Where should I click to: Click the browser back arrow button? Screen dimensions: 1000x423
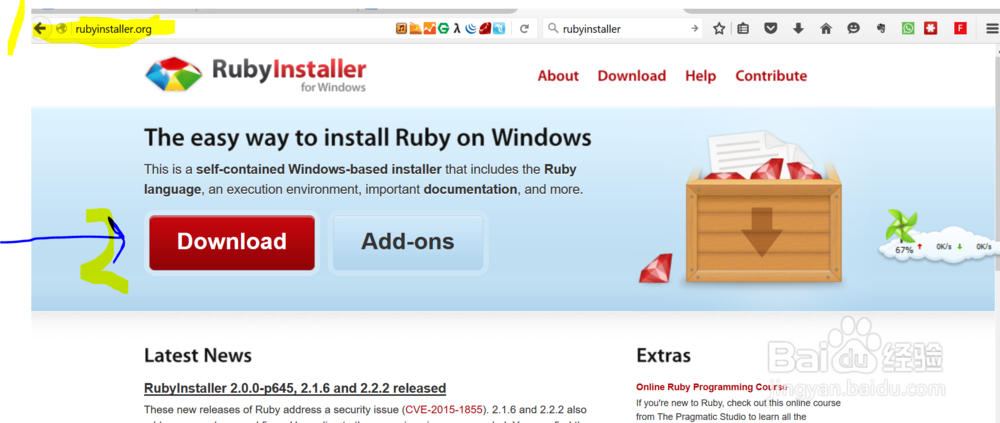coord(41,28)
